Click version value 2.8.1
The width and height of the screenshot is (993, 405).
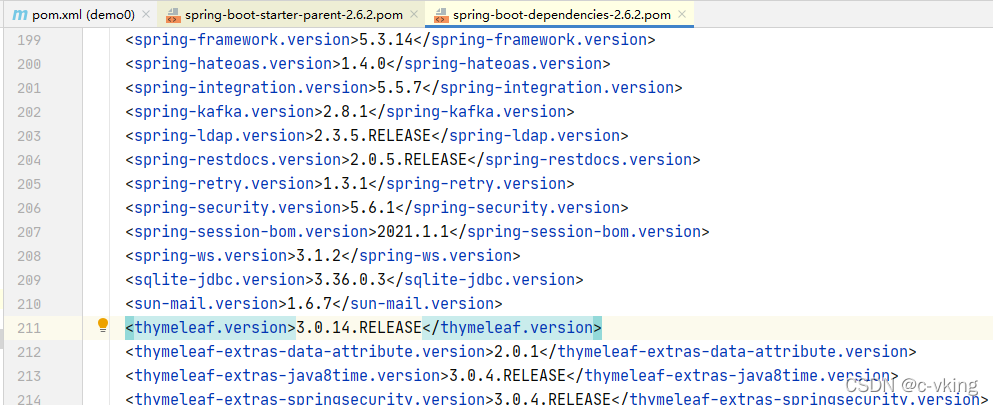pos(346,112)
